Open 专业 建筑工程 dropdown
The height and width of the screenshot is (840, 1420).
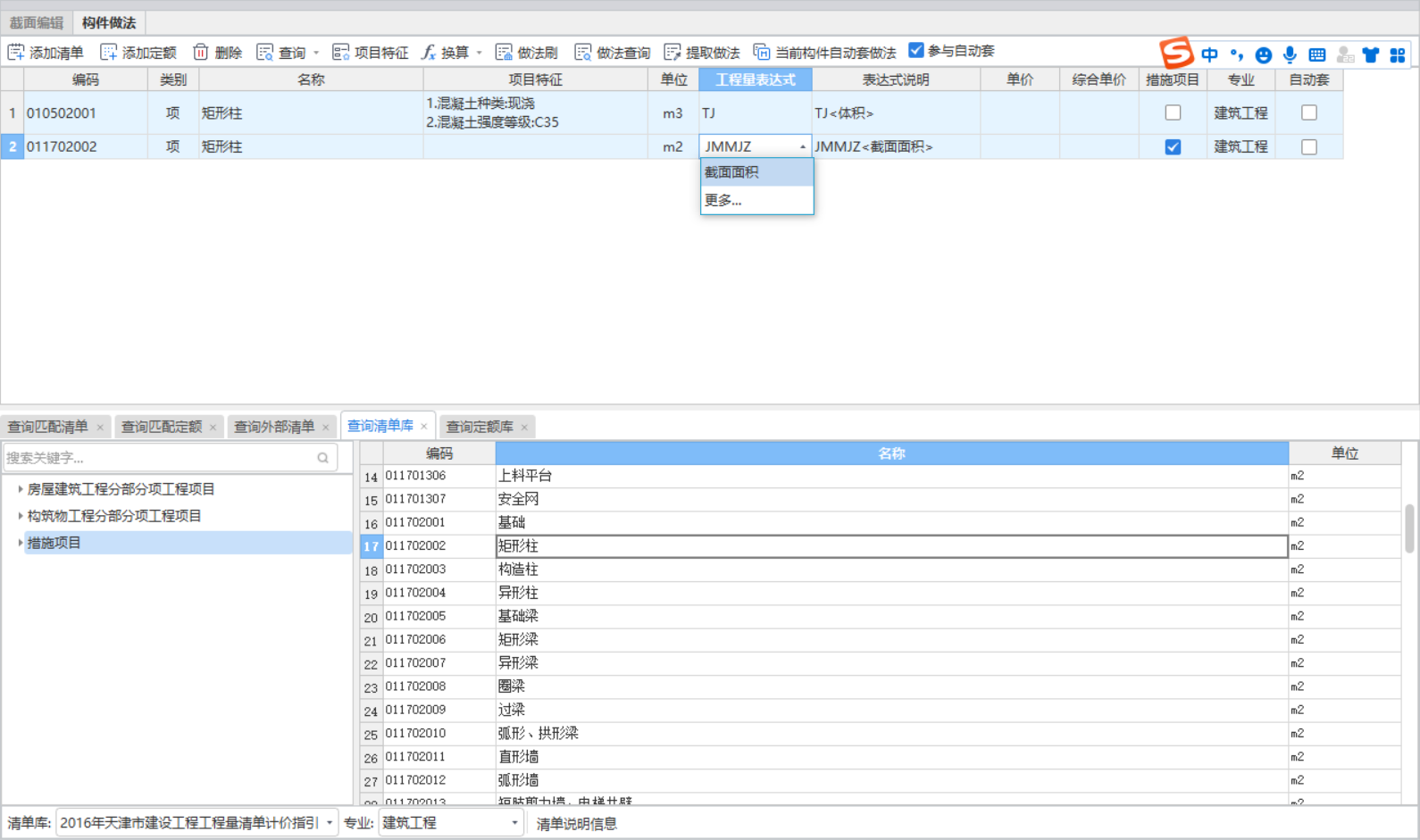click(514, 822)
